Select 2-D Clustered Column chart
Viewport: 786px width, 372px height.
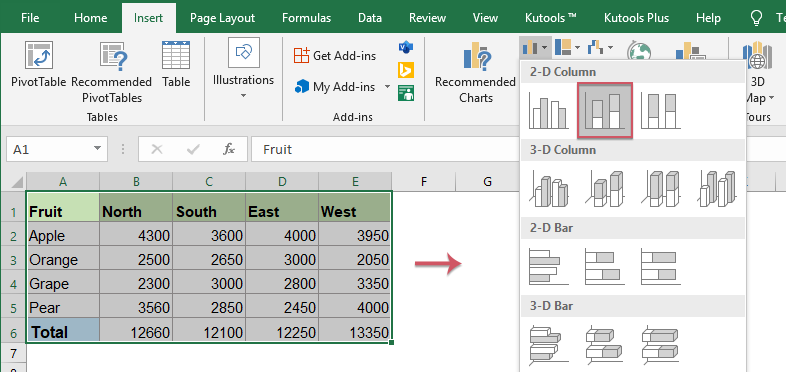click(x=549, y=111)
